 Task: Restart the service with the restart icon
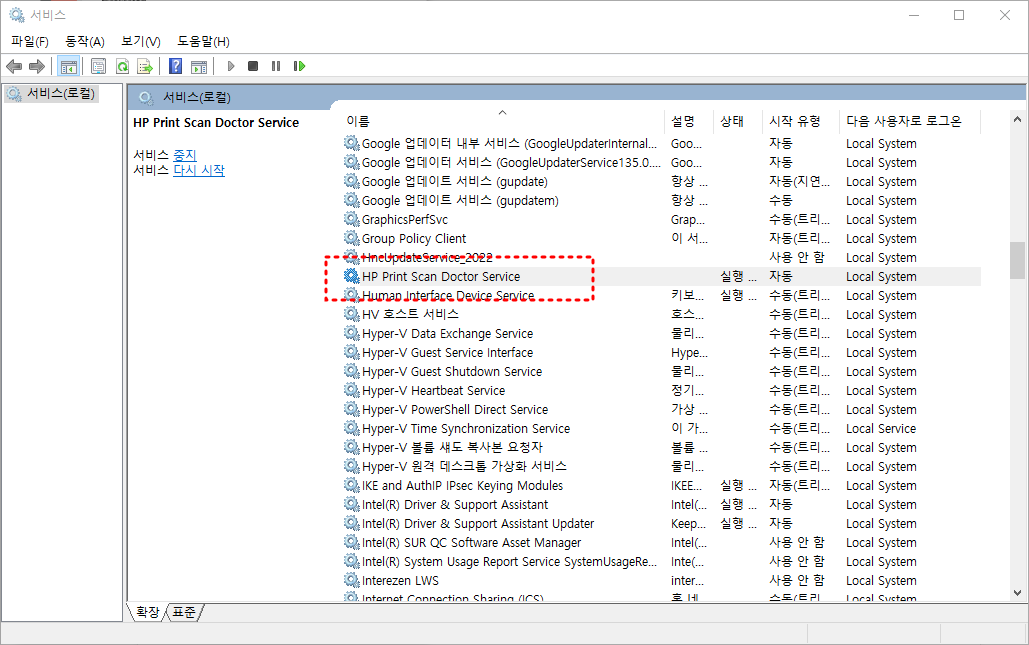click(299, 66)
